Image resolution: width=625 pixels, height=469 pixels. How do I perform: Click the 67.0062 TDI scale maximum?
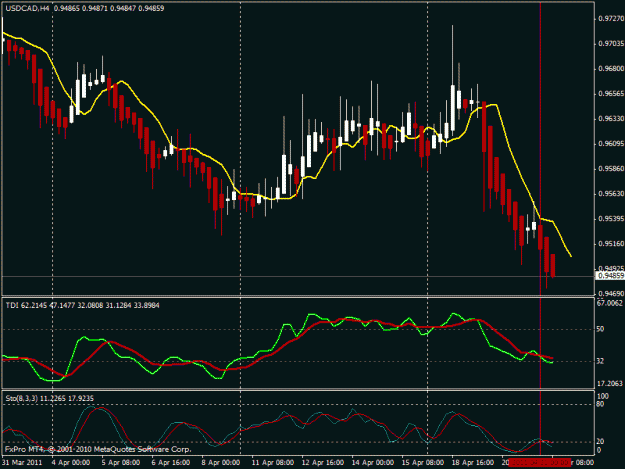(609, 303)
